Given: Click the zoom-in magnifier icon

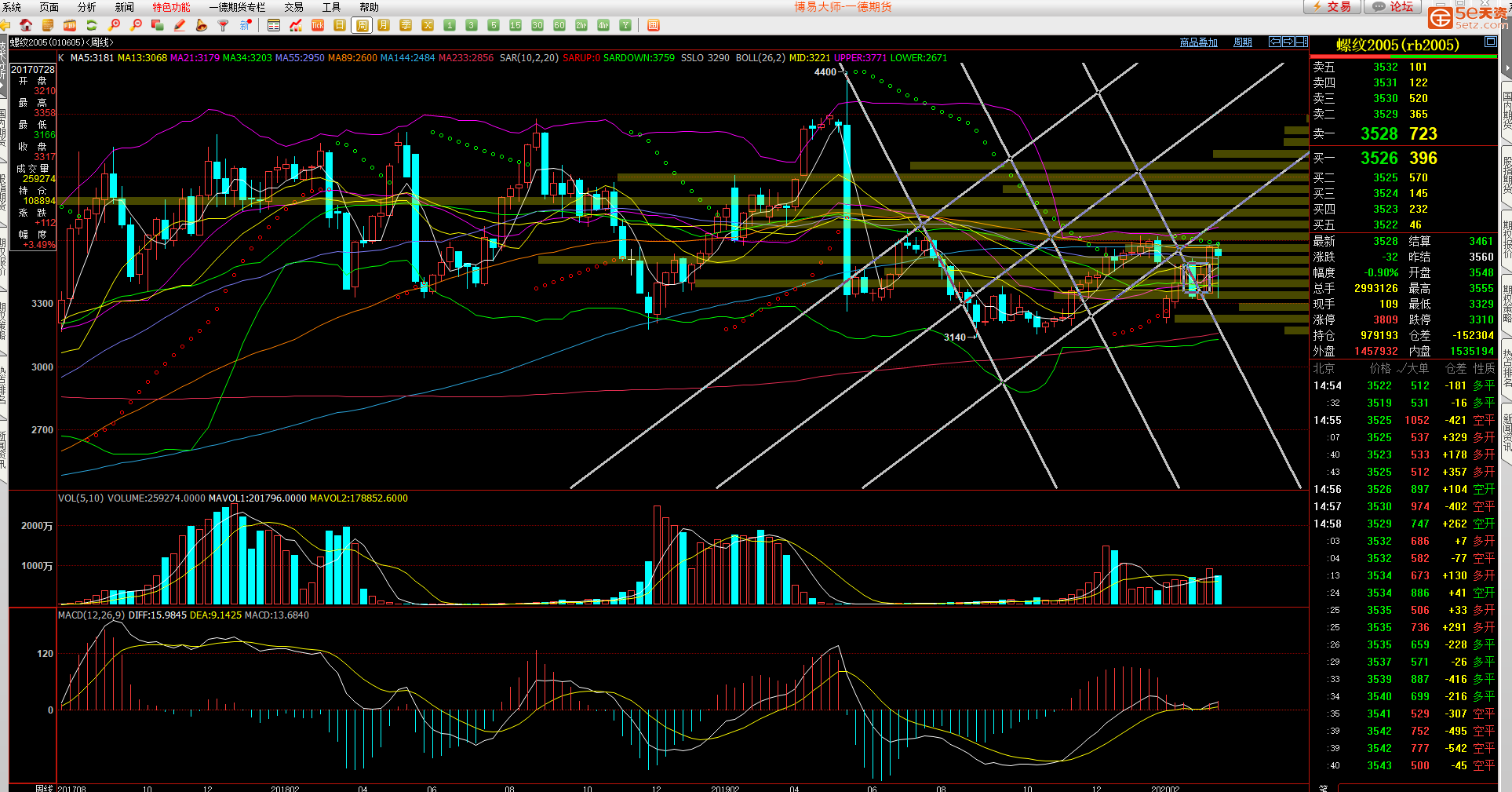Looking at the screenshot, I should pyautogui.click(x=115, y=25).
